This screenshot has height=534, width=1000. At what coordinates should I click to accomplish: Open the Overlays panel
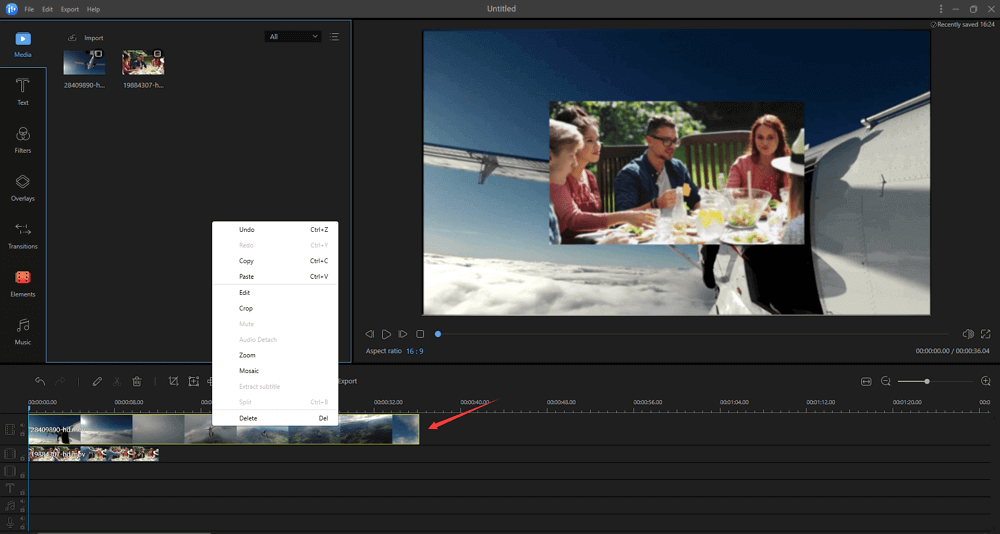[22, 187]
